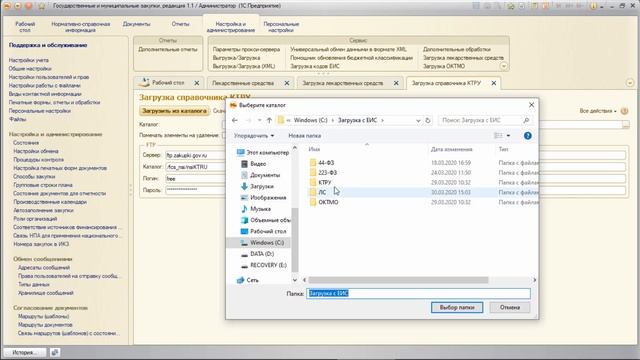Select Windows (C:) drive in navigation pane
640x360 pixels.
click(x=267, y=243)
